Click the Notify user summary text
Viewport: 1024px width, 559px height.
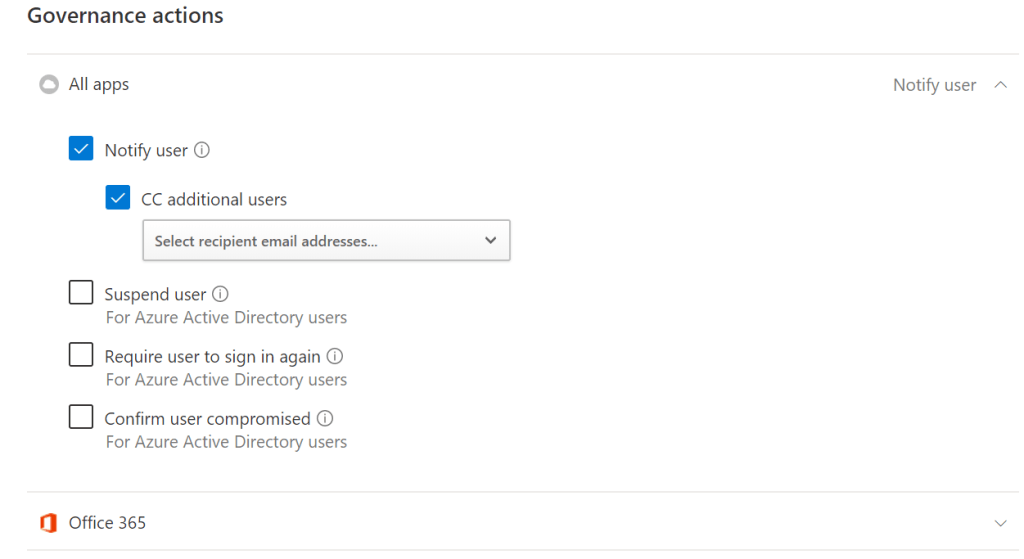point(934,85)
